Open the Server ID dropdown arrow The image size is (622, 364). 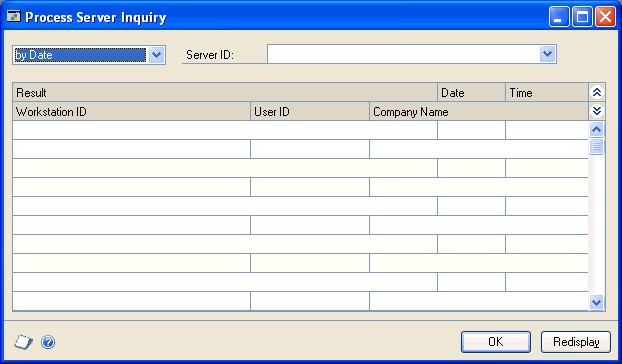pos(547,54)
